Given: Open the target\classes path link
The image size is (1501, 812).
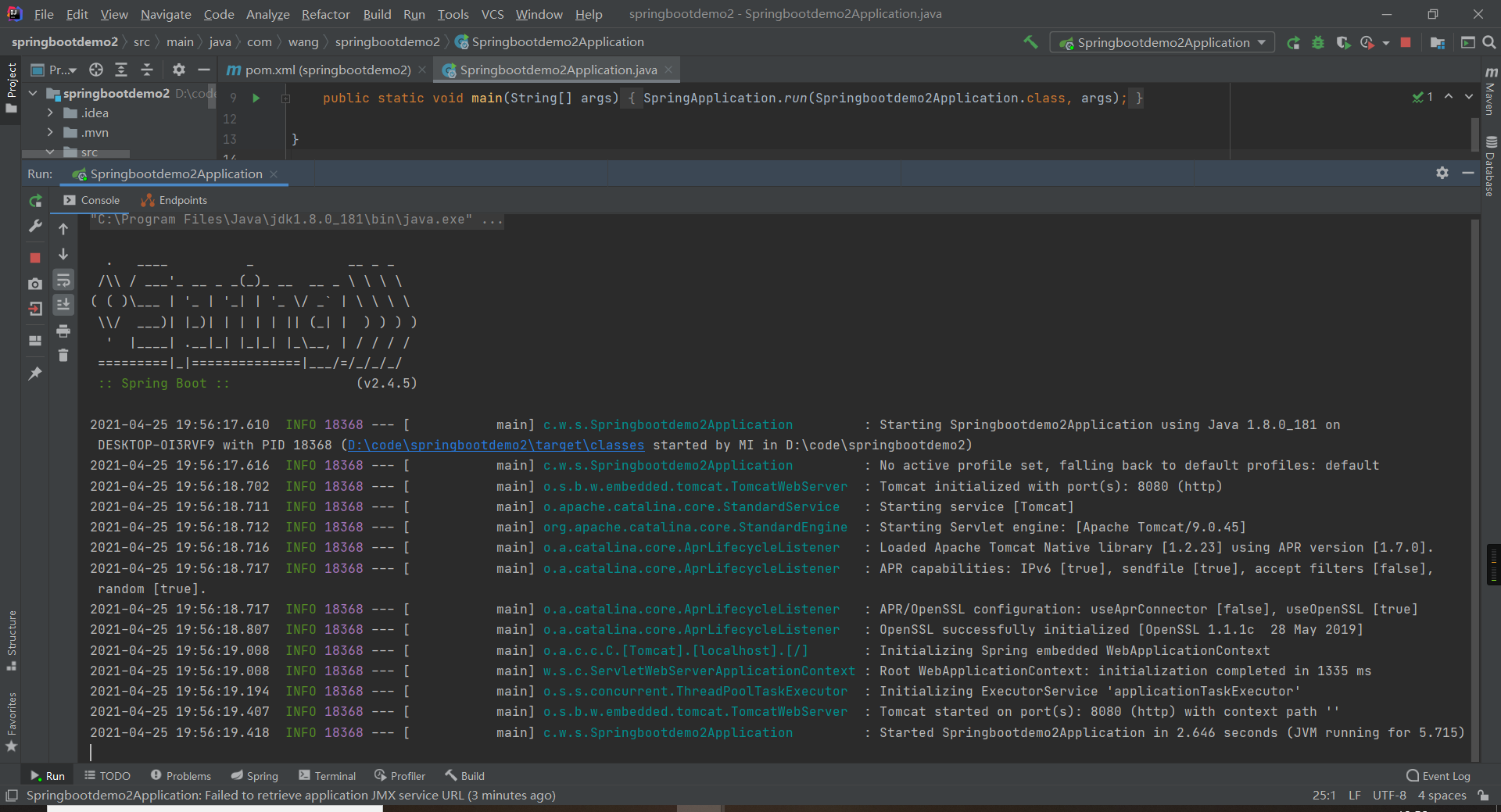Looking at the screenshot, I should coord(496,445).
